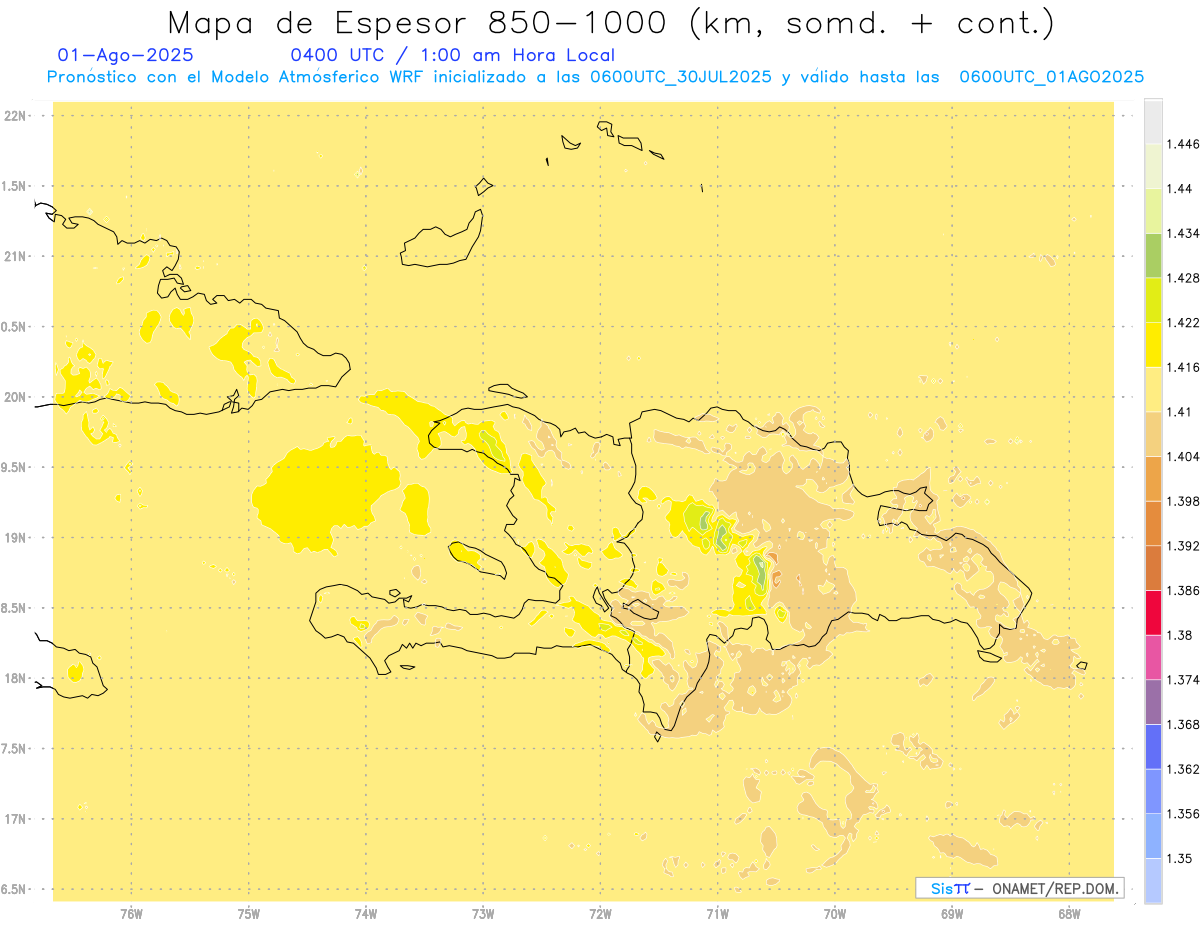Click the longitude label "74W"
Image resolution: width=1200 pixels, height=927 pixels.
point(366,914)
